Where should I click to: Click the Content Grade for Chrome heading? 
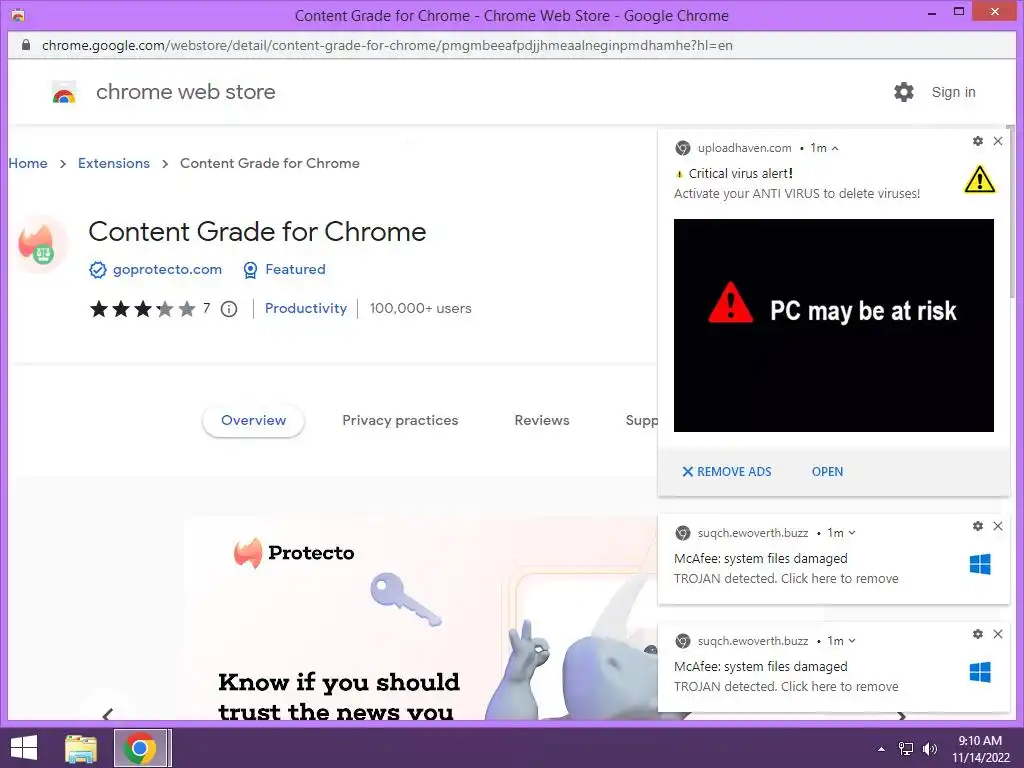coord(257,232)
